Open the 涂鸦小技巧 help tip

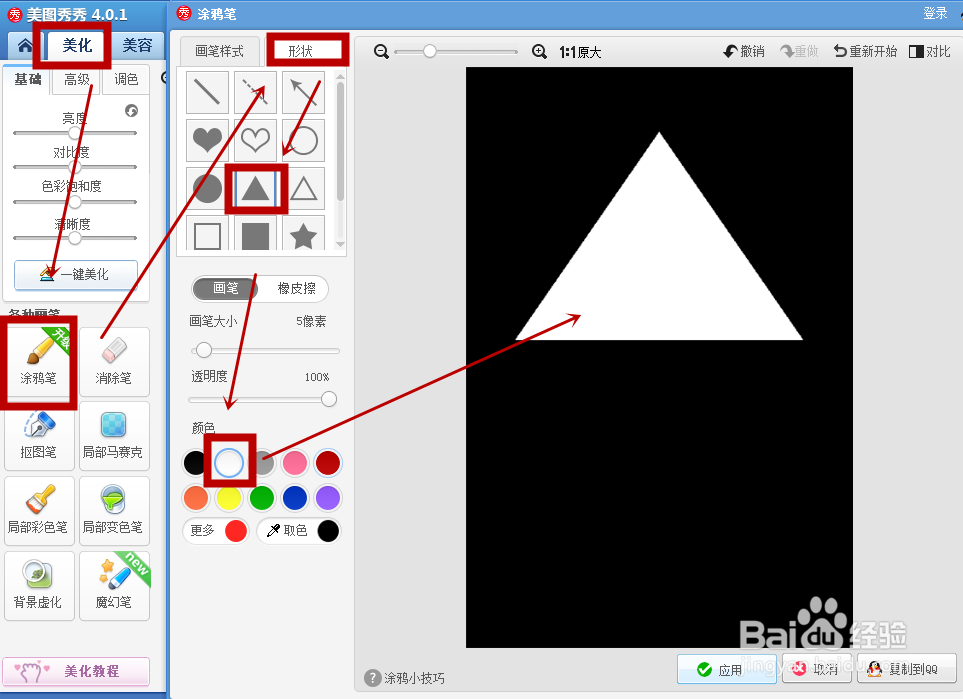[x=405, y=678]
